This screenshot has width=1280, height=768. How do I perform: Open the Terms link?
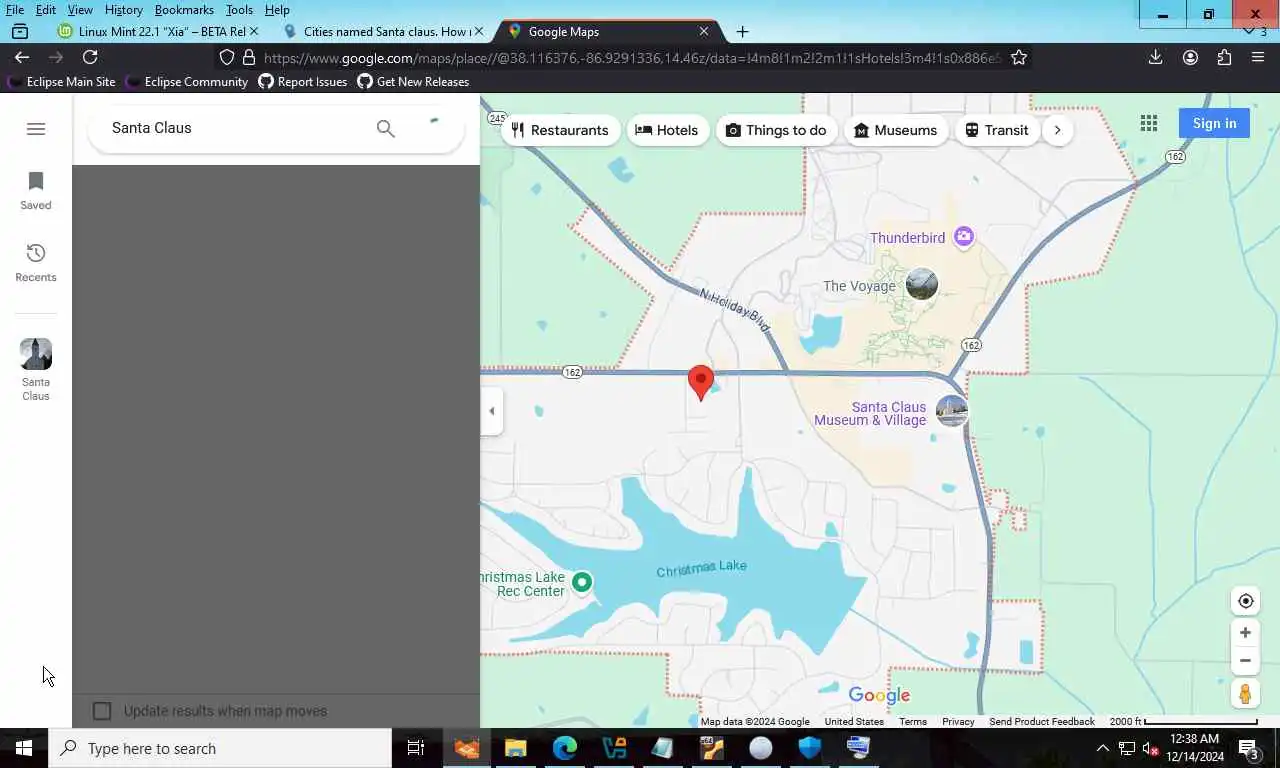(912, 722)
